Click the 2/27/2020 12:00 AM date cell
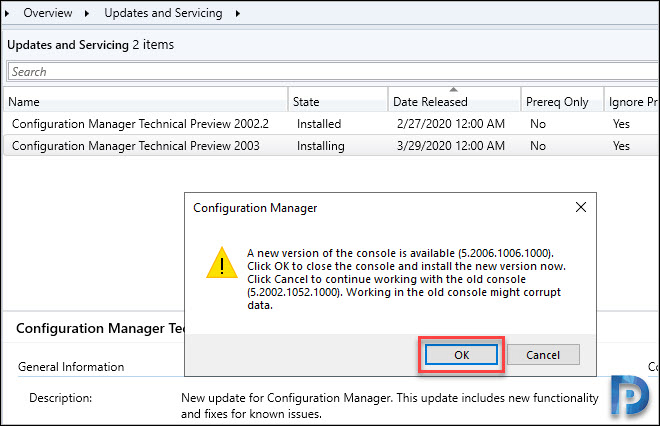Screen dimensions: 660x426 click(x=450, y=124)
